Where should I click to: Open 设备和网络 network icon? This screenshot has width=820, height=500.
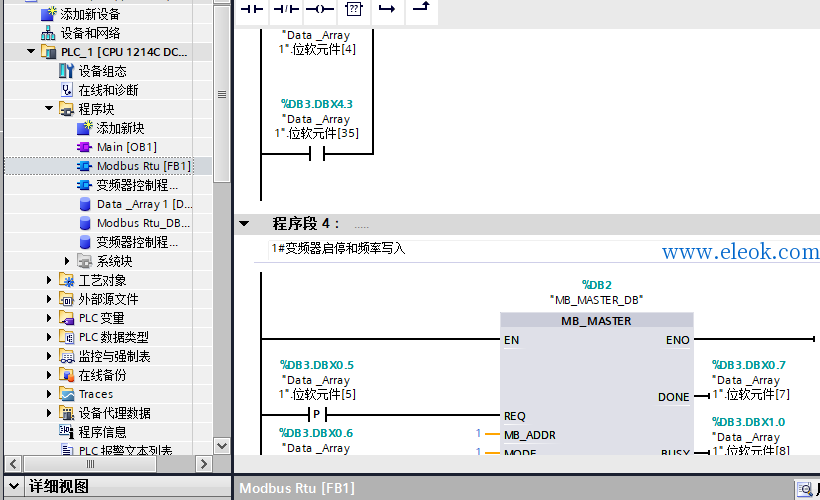[x=48, y=33]
